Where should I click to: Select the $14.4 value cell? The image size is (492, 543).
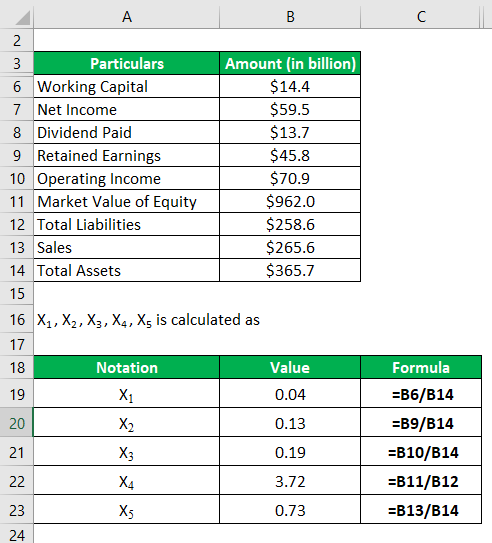(x=290, y=87)
